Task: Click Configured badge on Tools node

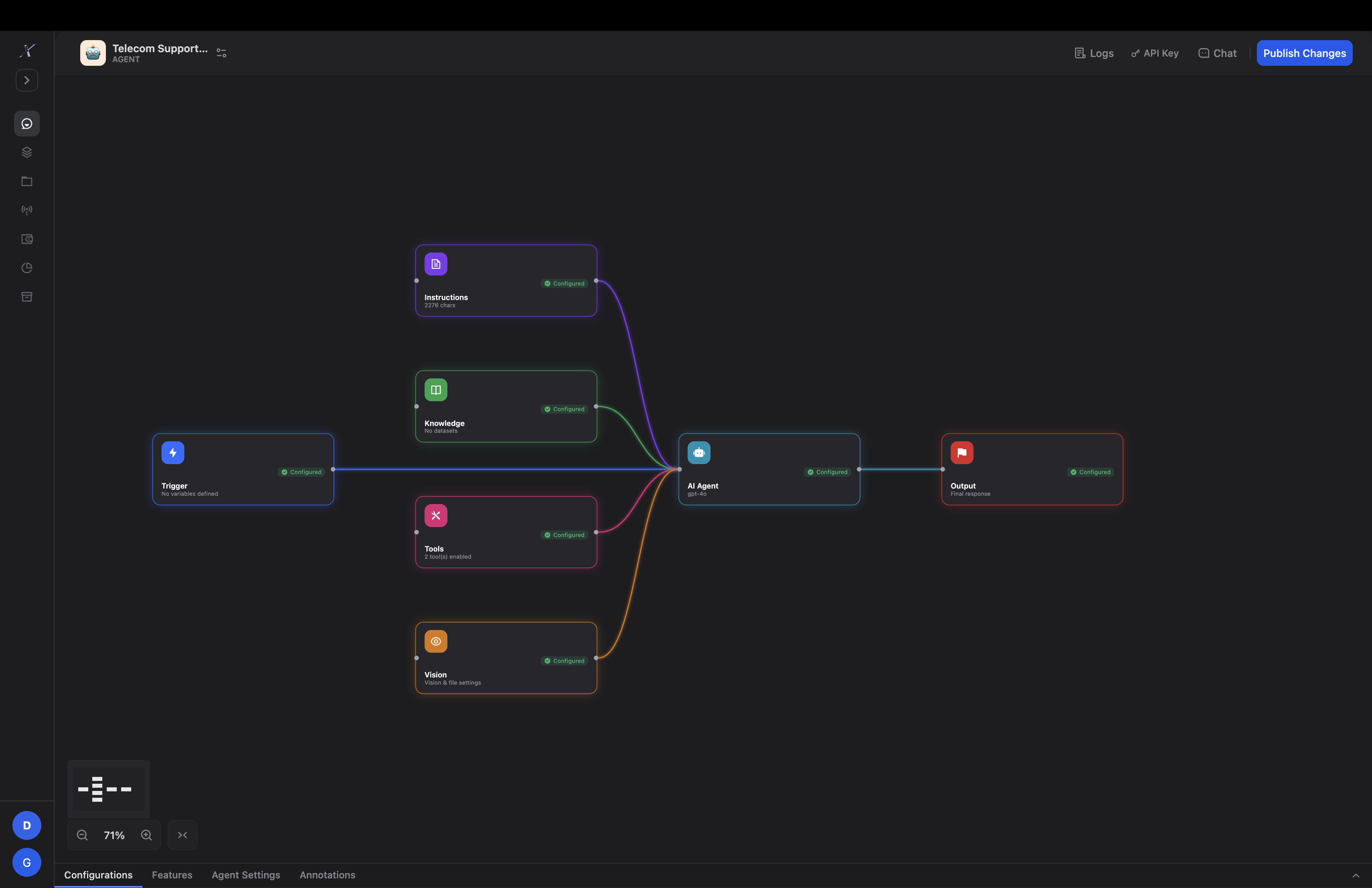Action: coord(564,535)
